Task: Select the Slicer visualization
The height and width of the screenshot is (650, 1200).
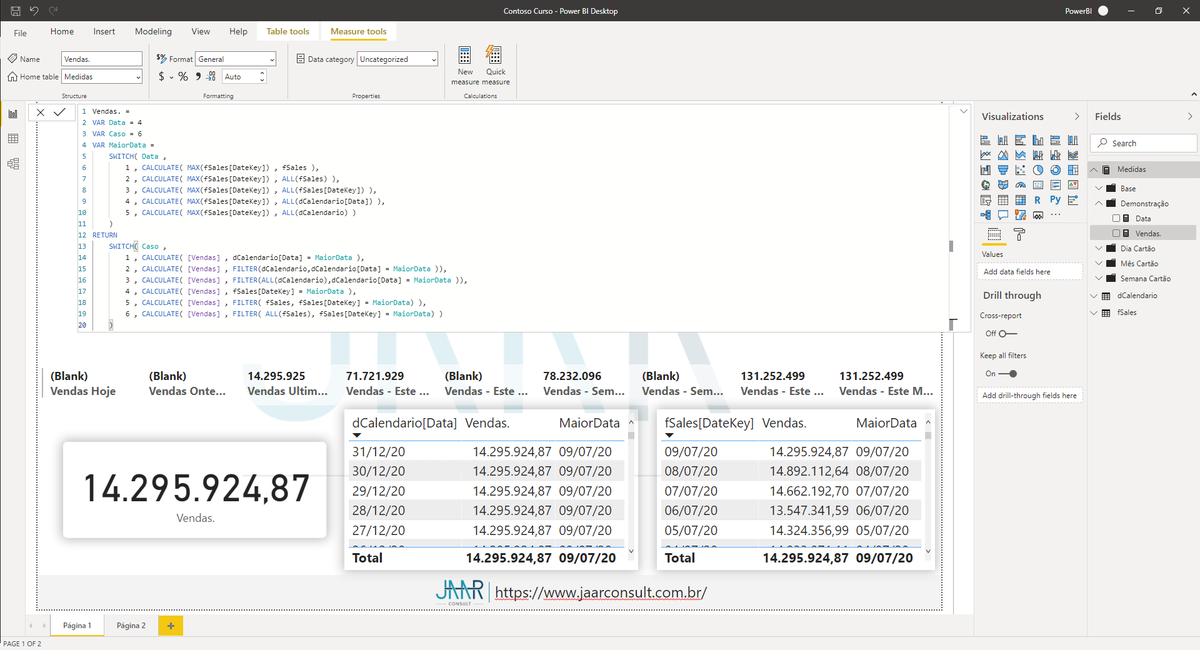Action: [x=986, y=199]
